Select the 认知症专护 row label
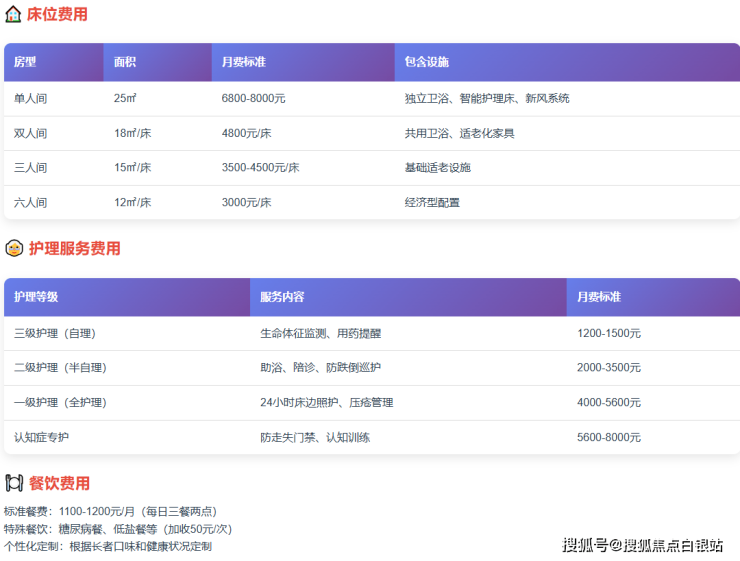 coord(41,438)
